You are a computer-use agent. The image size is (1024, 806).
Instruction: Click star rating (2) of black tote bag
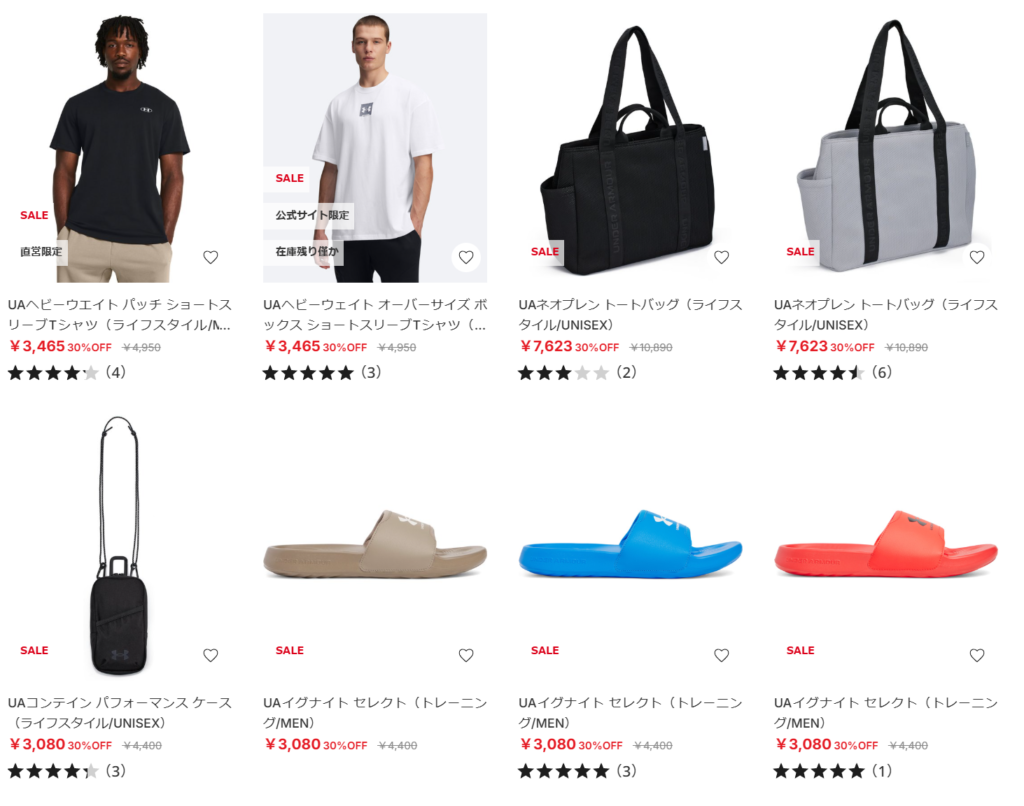point(577,373)
